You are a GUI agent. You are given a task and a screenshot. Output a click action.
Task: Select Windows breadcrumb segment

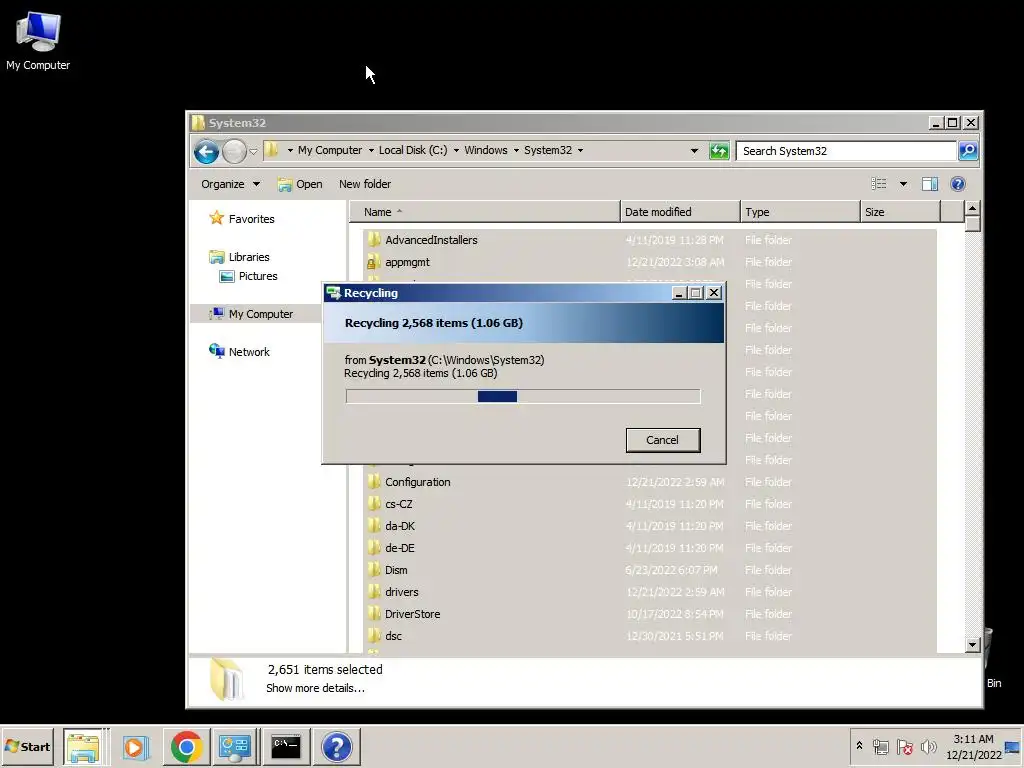[485, 150]
